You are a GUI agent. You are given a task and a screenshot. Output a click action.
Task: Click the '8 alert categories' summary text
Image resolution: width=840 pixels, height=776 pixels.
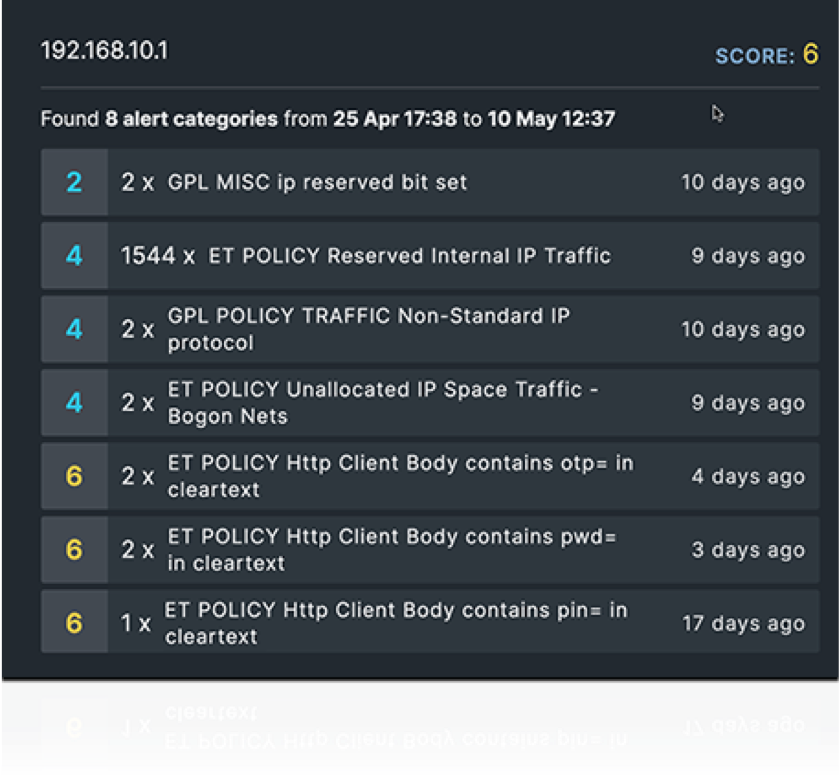click(x=191, y=119)
